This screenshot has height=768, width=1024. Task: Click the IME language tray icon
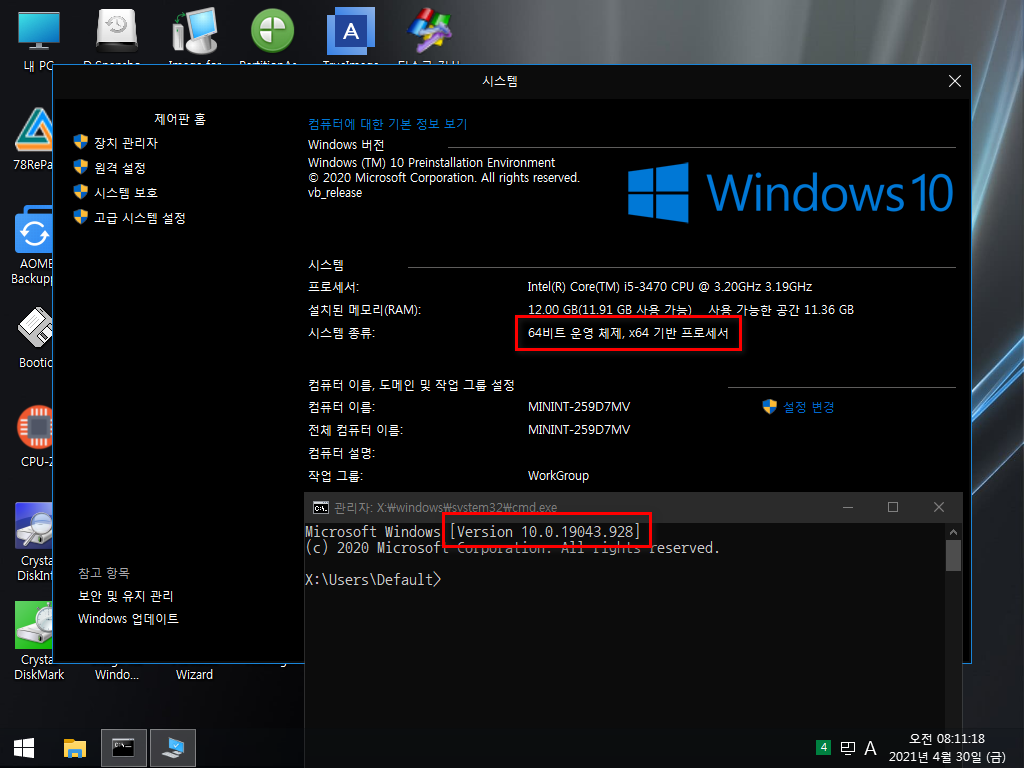[848, 748]
